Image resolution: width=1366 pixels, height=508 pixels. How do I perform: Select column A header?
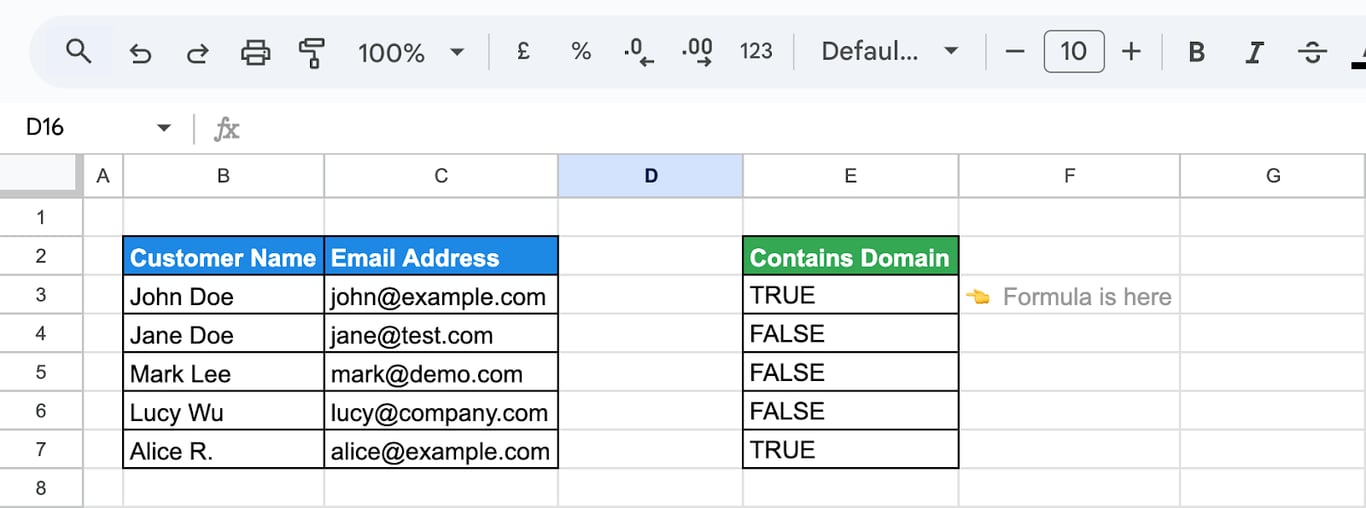tap(102, 176)
